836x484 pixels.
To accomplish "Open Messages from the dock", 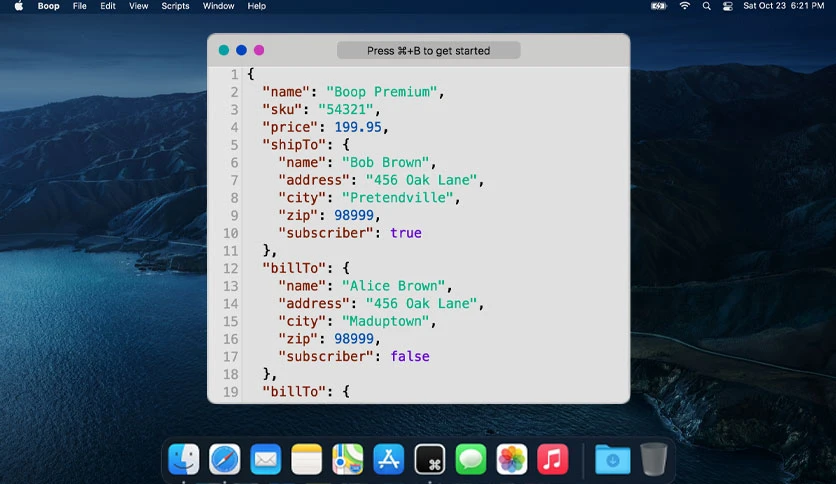I will [471, 459].
